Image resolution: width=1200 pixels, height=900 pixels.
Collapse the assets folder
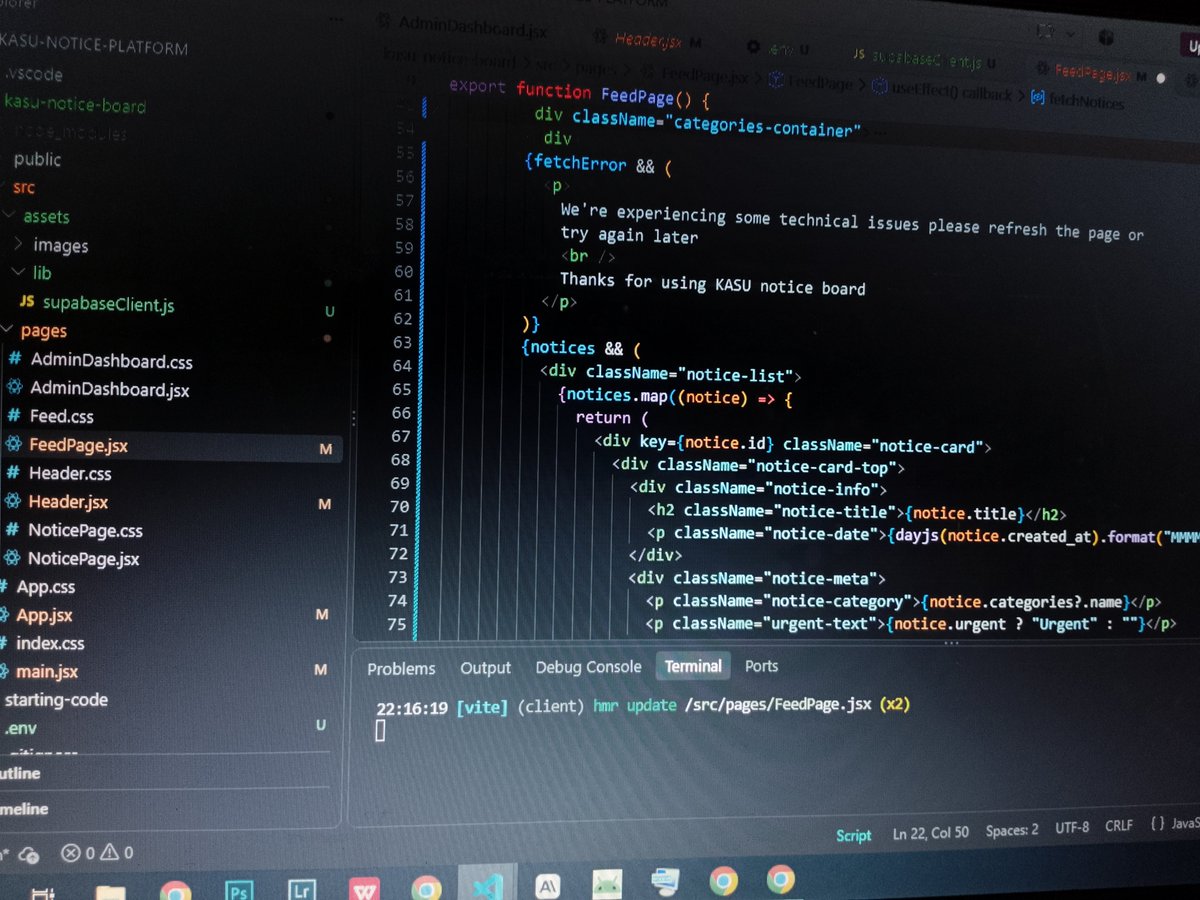coord(46,216)
